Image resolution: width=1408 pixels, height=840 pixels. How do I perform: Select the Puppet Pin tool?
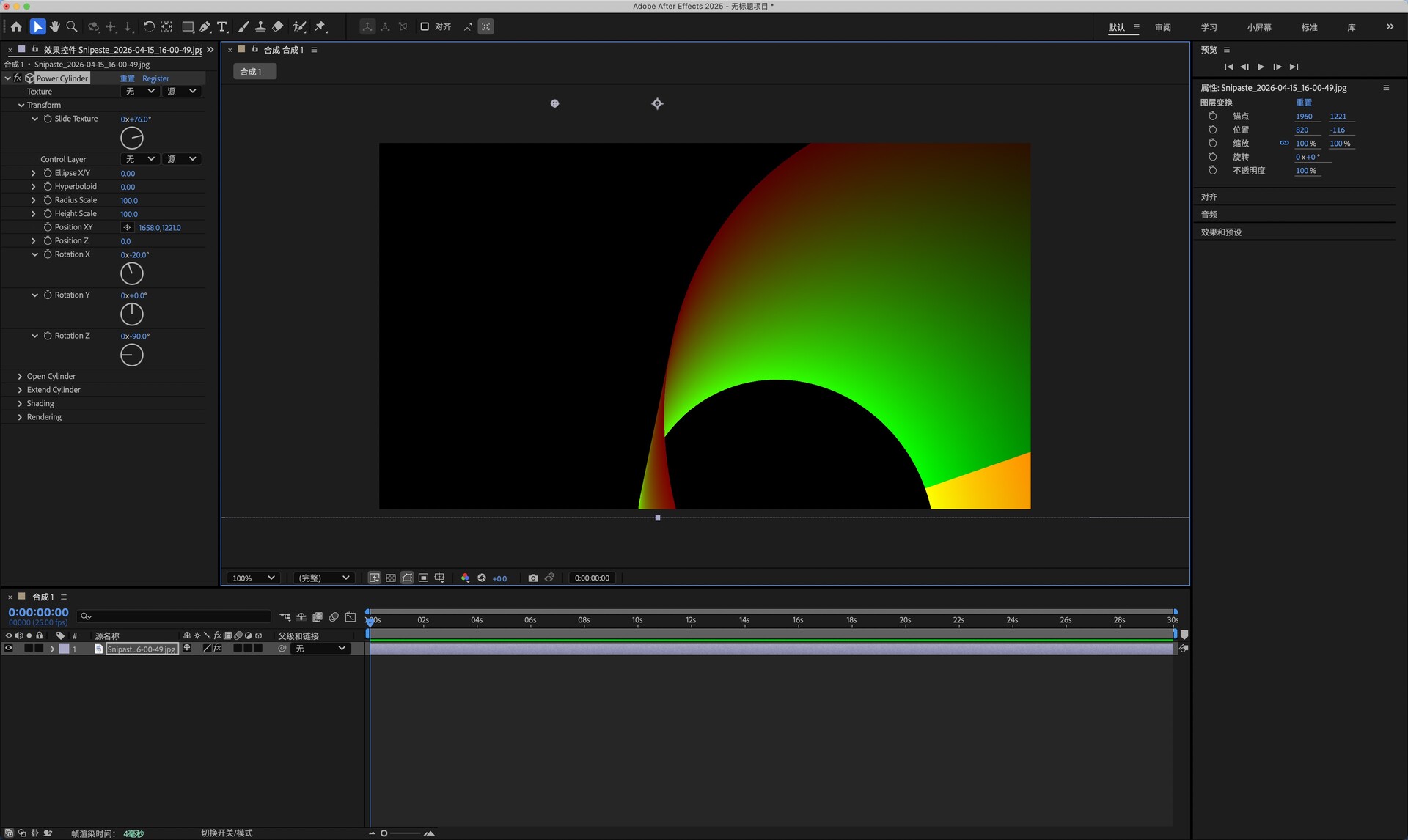(x=320, y=26)
